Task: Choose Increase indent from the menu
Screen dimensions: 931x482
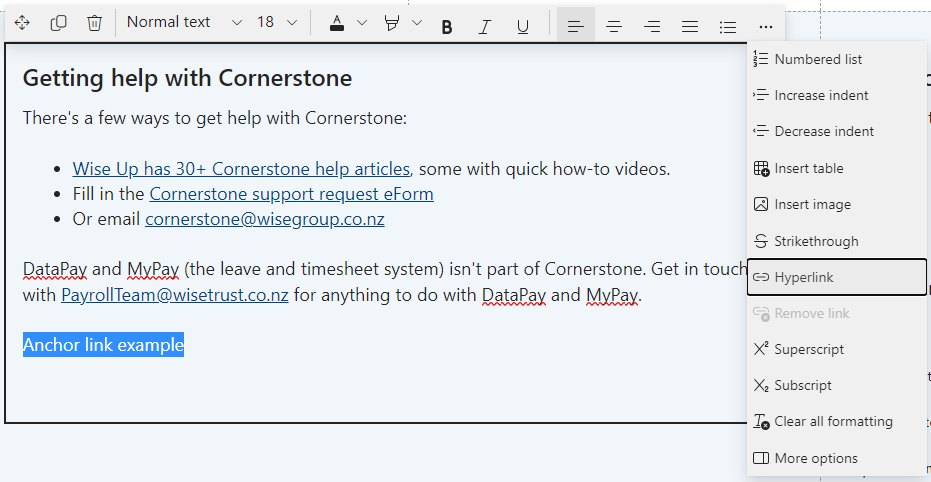Action: 837,96
